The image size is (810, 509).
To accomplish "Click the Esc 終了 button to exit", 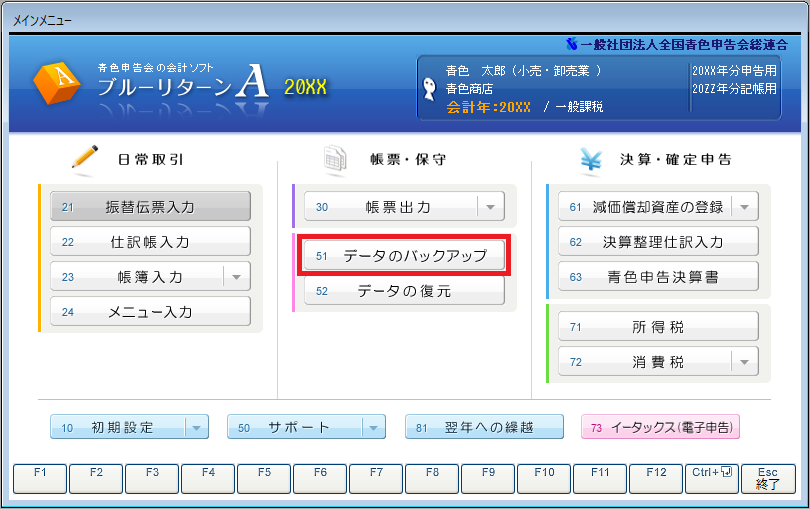I will (x=768, y=479).
